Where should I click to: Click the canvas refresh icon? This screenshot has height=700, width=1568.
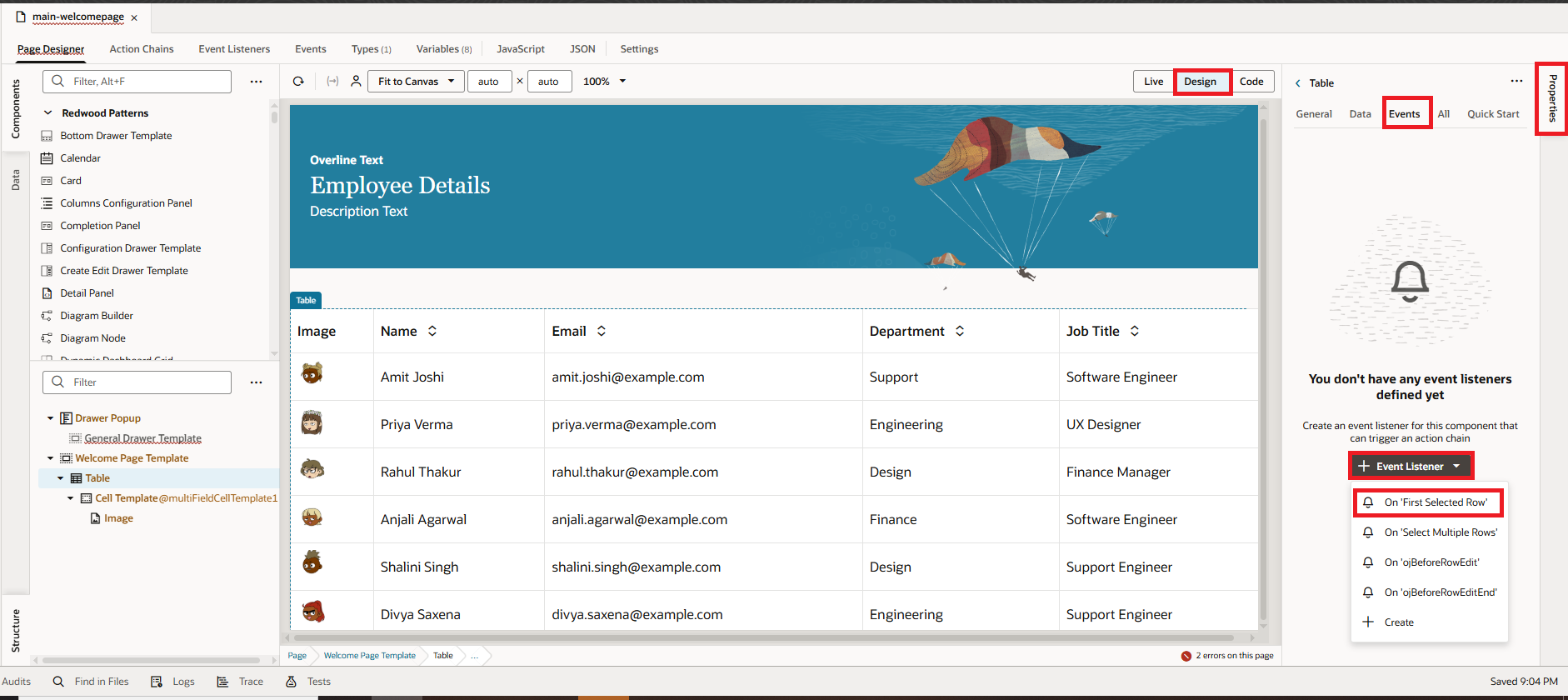pyautogui.click(x=298, y=82)
